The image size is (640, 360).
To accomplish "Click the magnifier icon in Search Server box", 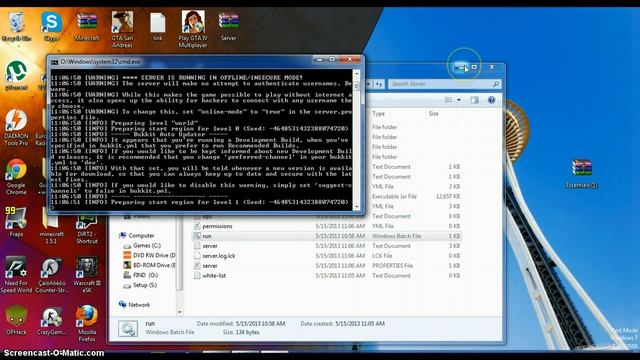I will pos(496,84).
